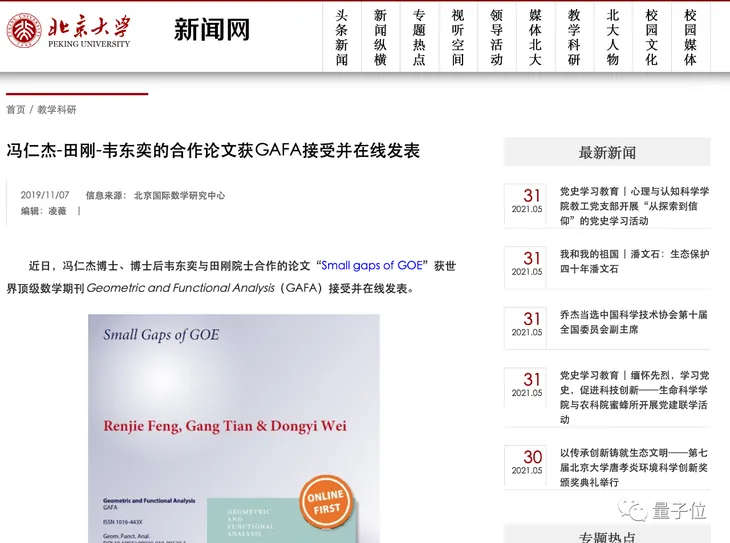Go to the 北大人物 section
The width and height of the screenshot is (730, 543).
613,37
